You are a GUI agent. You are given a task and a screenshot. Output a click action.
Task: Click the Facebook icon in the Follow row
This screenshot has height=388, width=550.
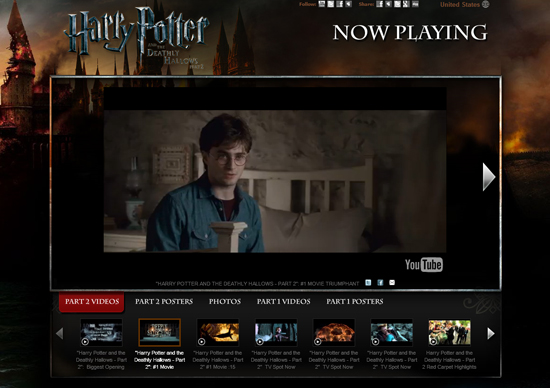(x=340, y=4)
